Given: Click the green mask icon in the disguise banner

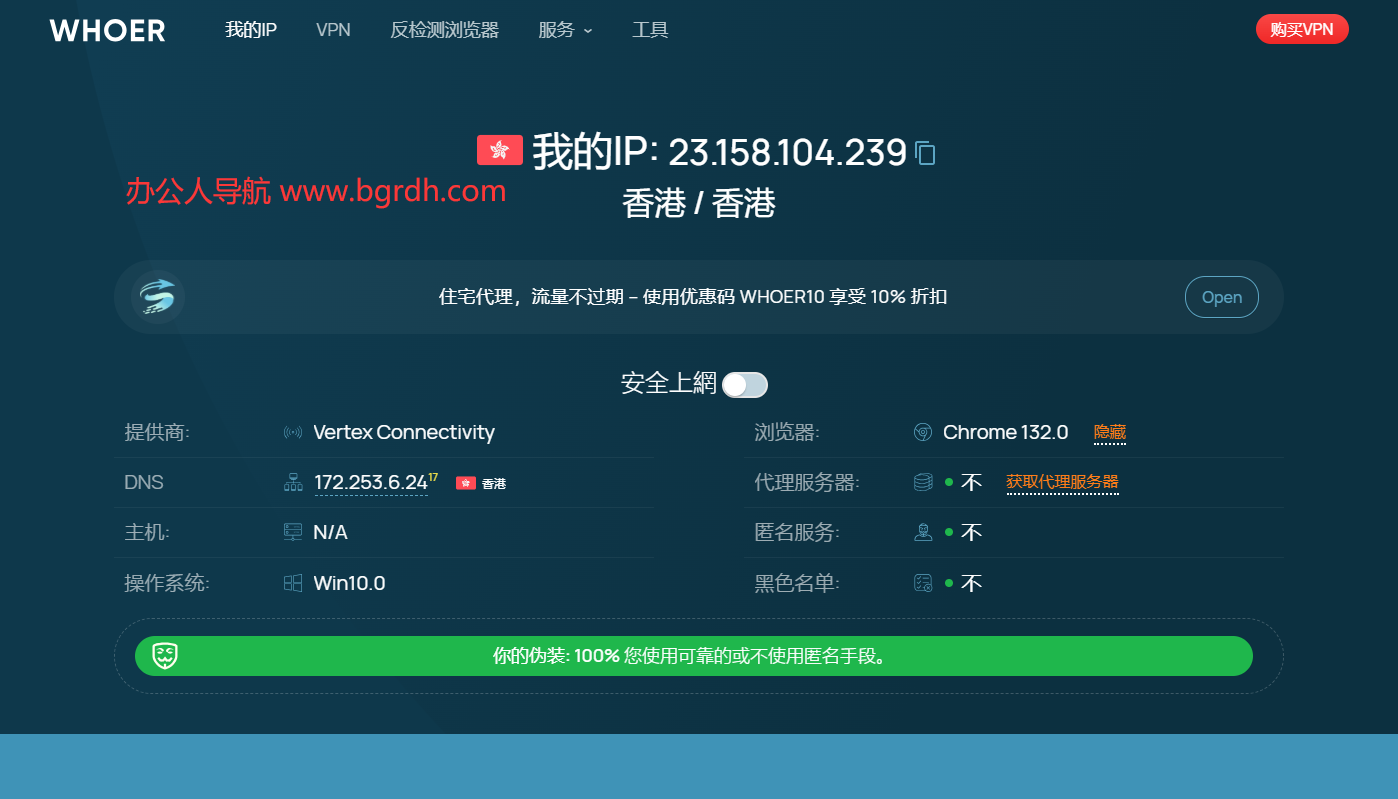Looking at the screenshot, I should (x=163, y=656).
